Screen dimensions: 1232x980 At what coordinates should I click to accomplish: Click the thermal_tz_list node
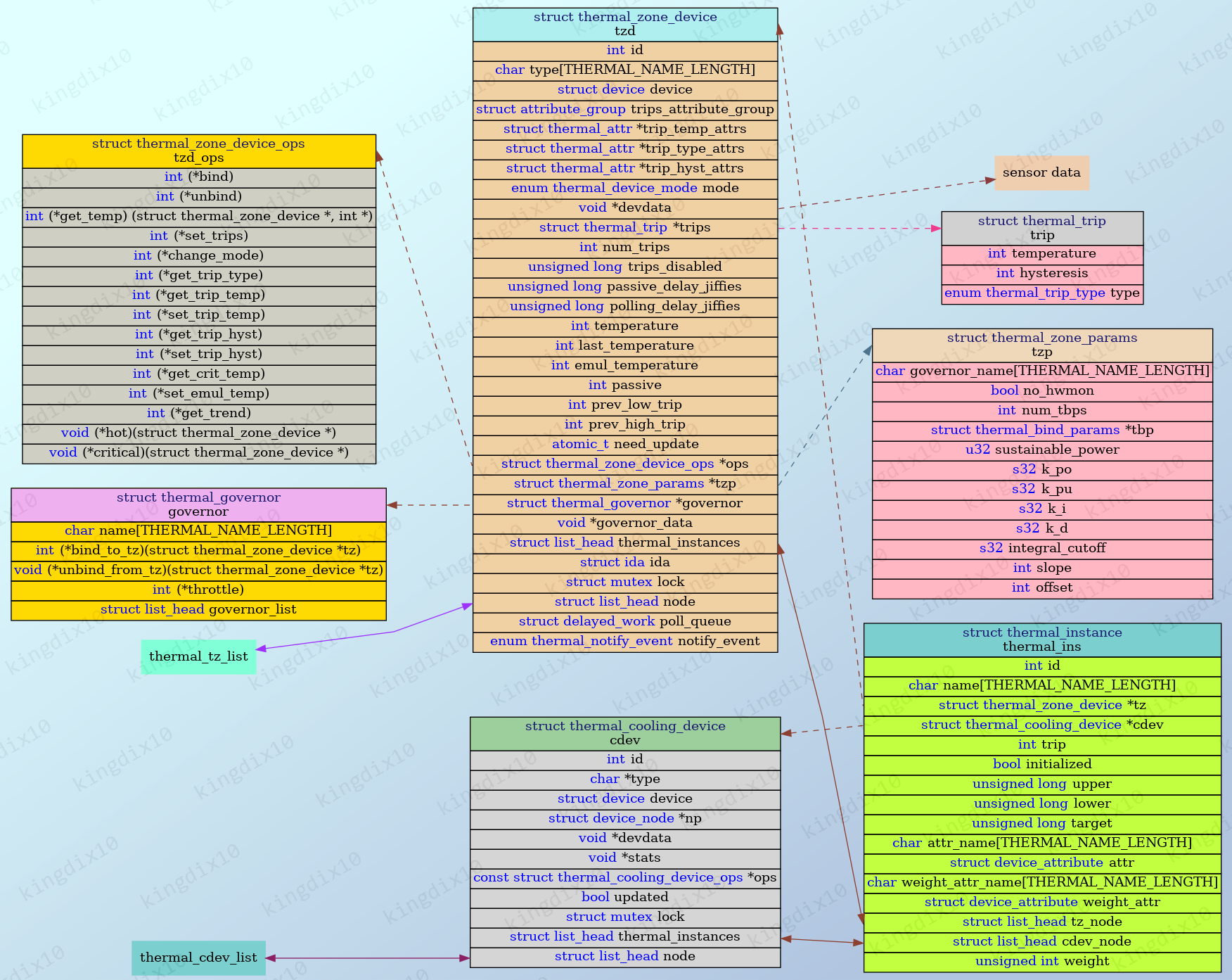199,656
